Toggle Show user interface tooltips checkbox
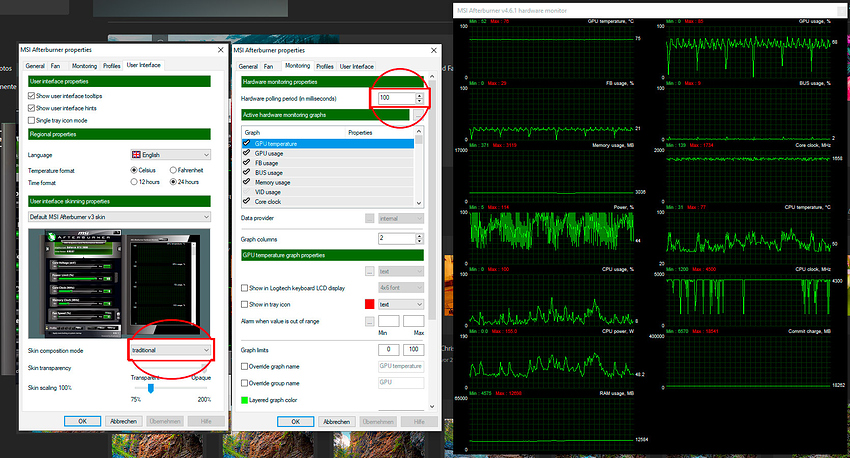Viewport: 850px width, 458px height. pos(31,95)
